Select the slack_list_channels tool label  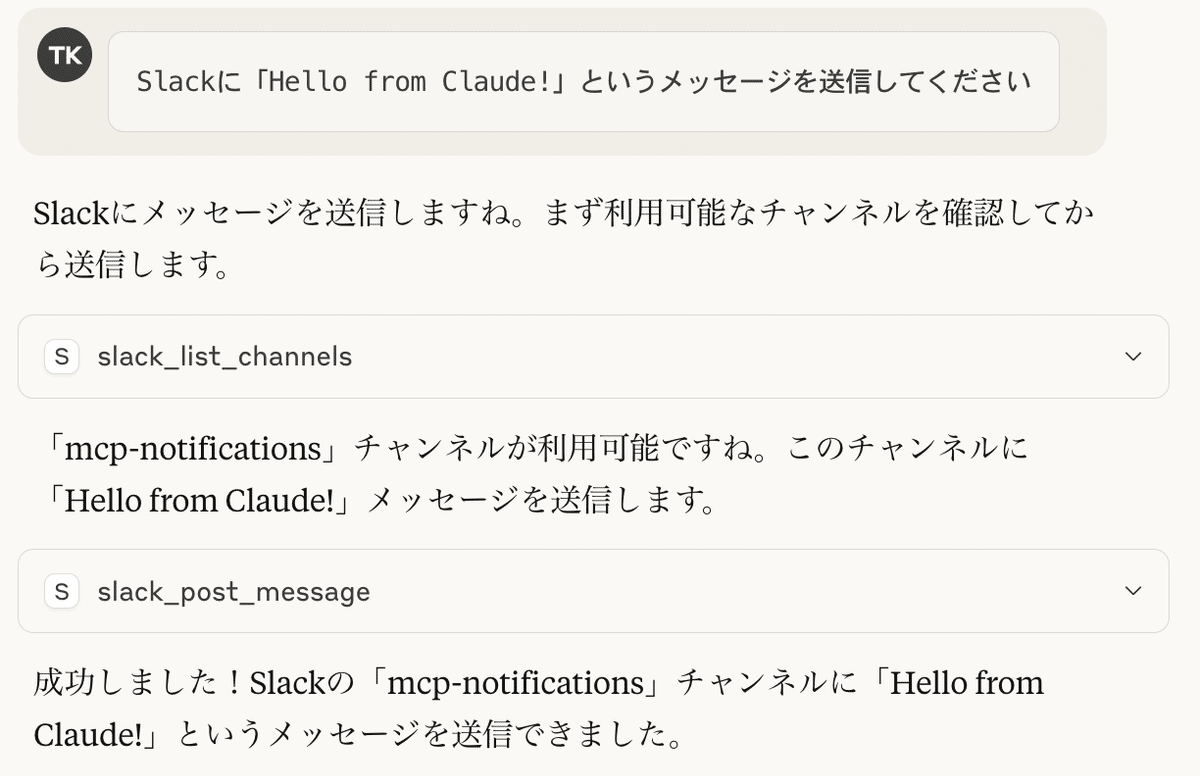coord(223,356)
